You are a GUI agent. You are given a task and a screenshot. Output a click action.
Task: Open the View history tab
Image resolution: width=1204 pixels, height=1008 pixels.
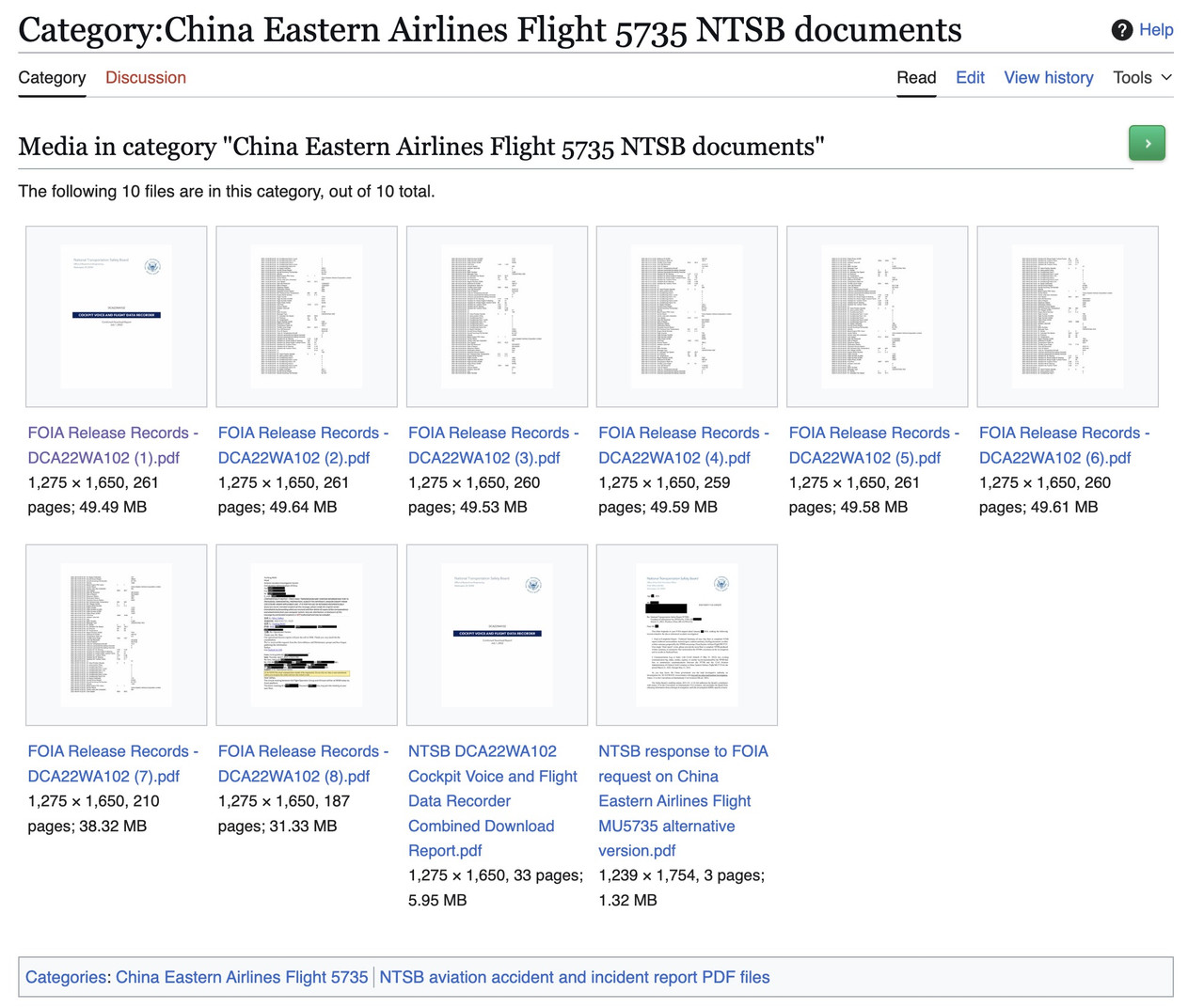click(x=1049, y=77)
